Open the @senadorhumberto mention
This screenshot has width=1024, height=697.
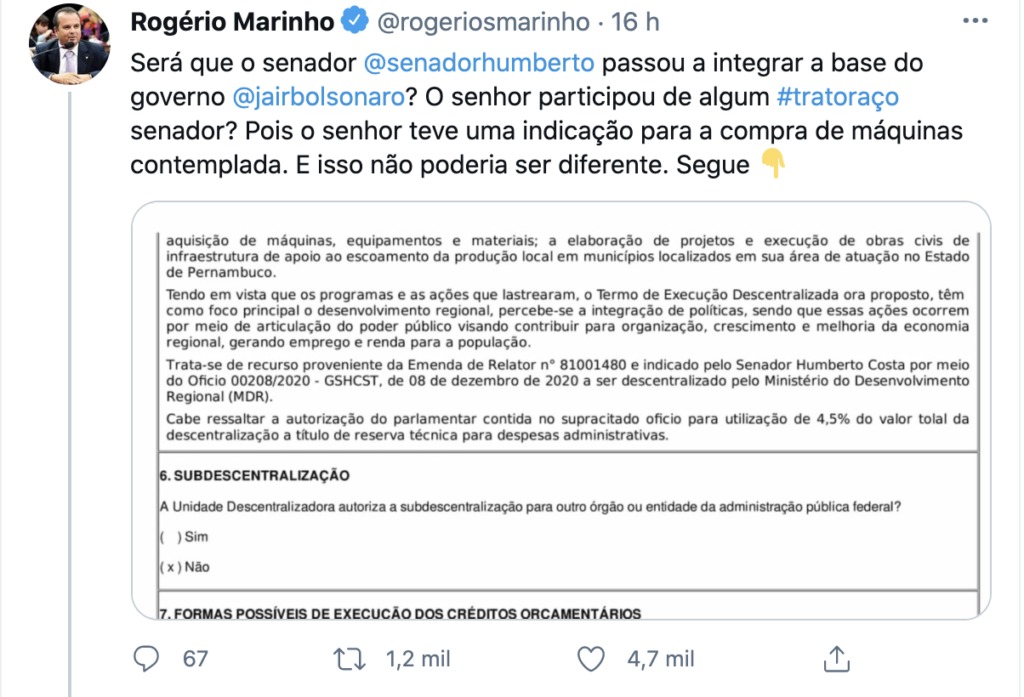pyautogui.click(x=480, y=63)
